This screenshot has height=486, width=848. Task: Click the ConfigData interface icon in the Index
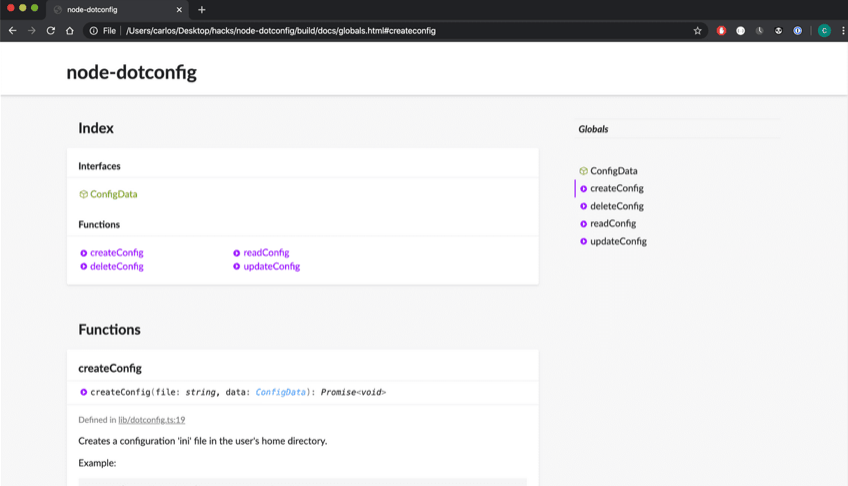coord(84,194)
